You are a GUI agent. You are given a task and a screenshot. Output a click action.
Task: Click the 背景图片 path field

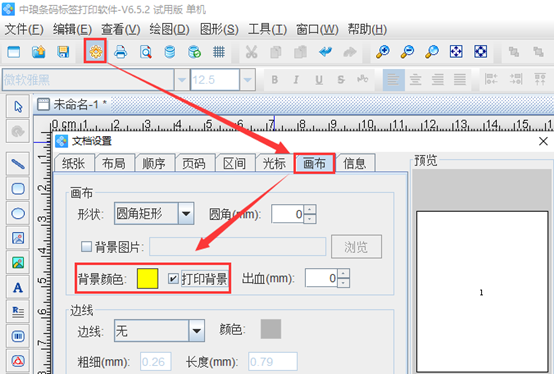[237, 247]
